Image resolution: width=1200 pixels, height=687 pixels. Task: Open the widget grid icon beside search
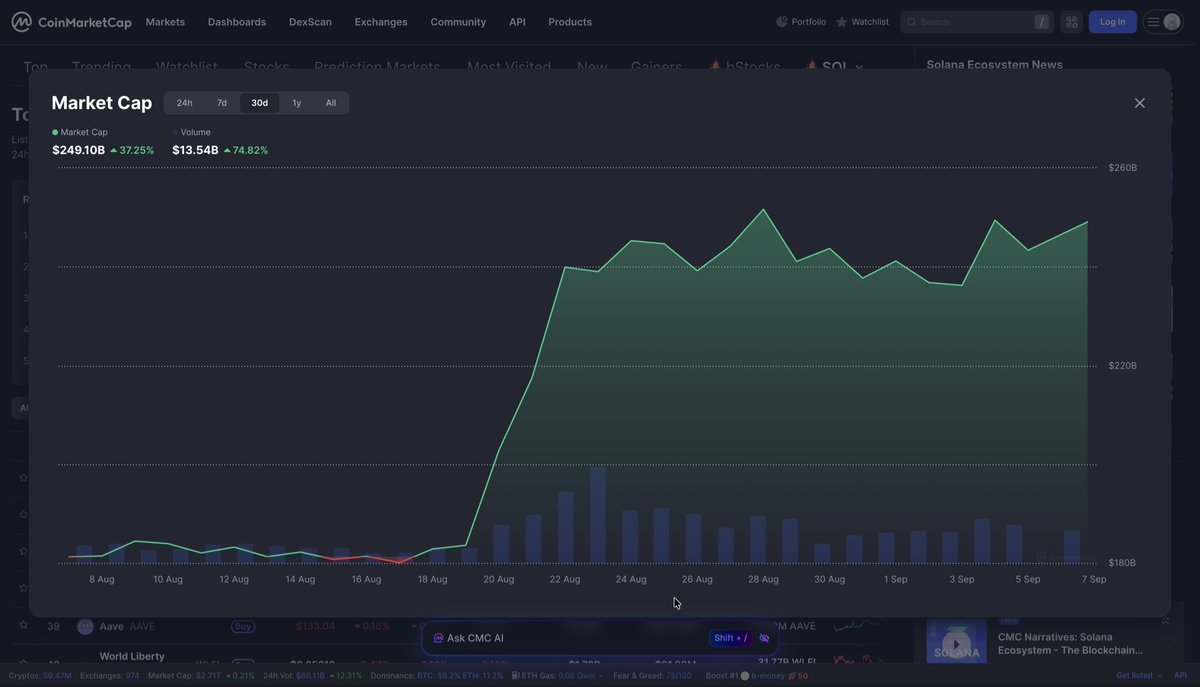pyautogui.click(x=1072, y=22)
